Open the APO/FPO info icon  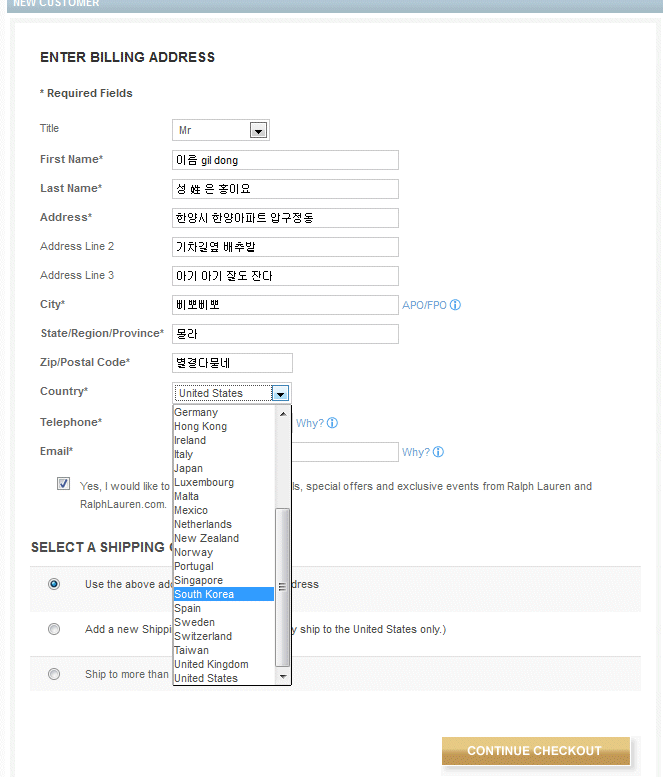(455, 305)
